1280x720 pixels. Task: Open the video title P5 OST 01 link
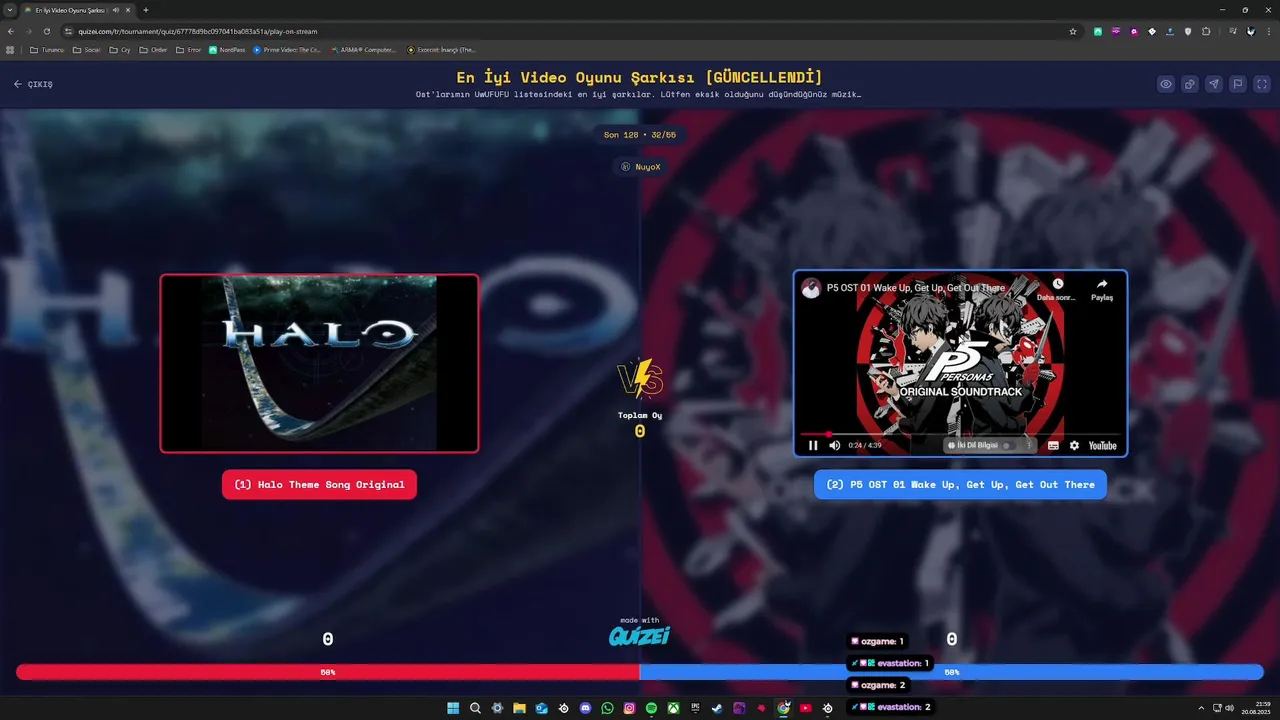[x=915, y=288]
